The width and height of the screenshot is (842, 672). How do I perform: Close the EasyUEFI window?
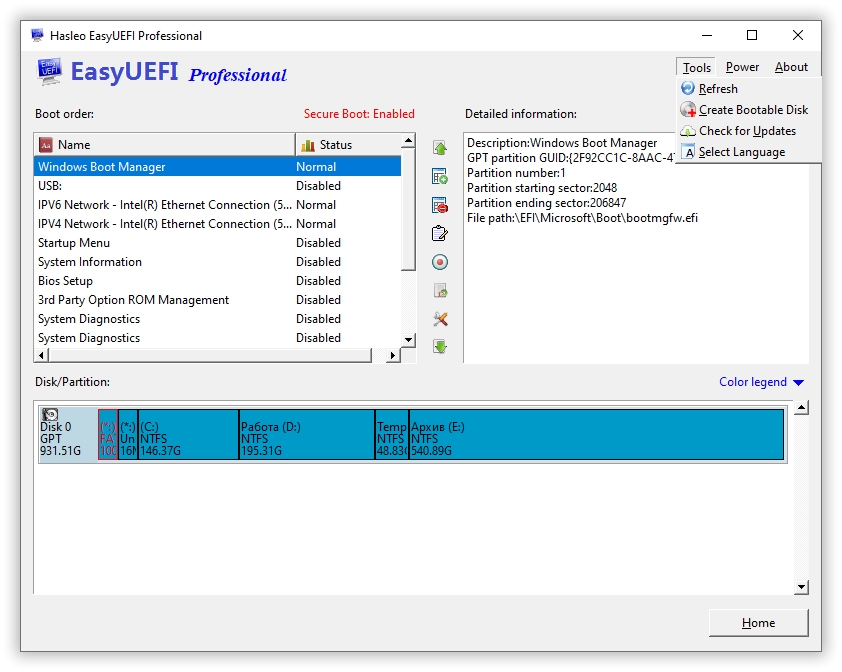(797, 35)
